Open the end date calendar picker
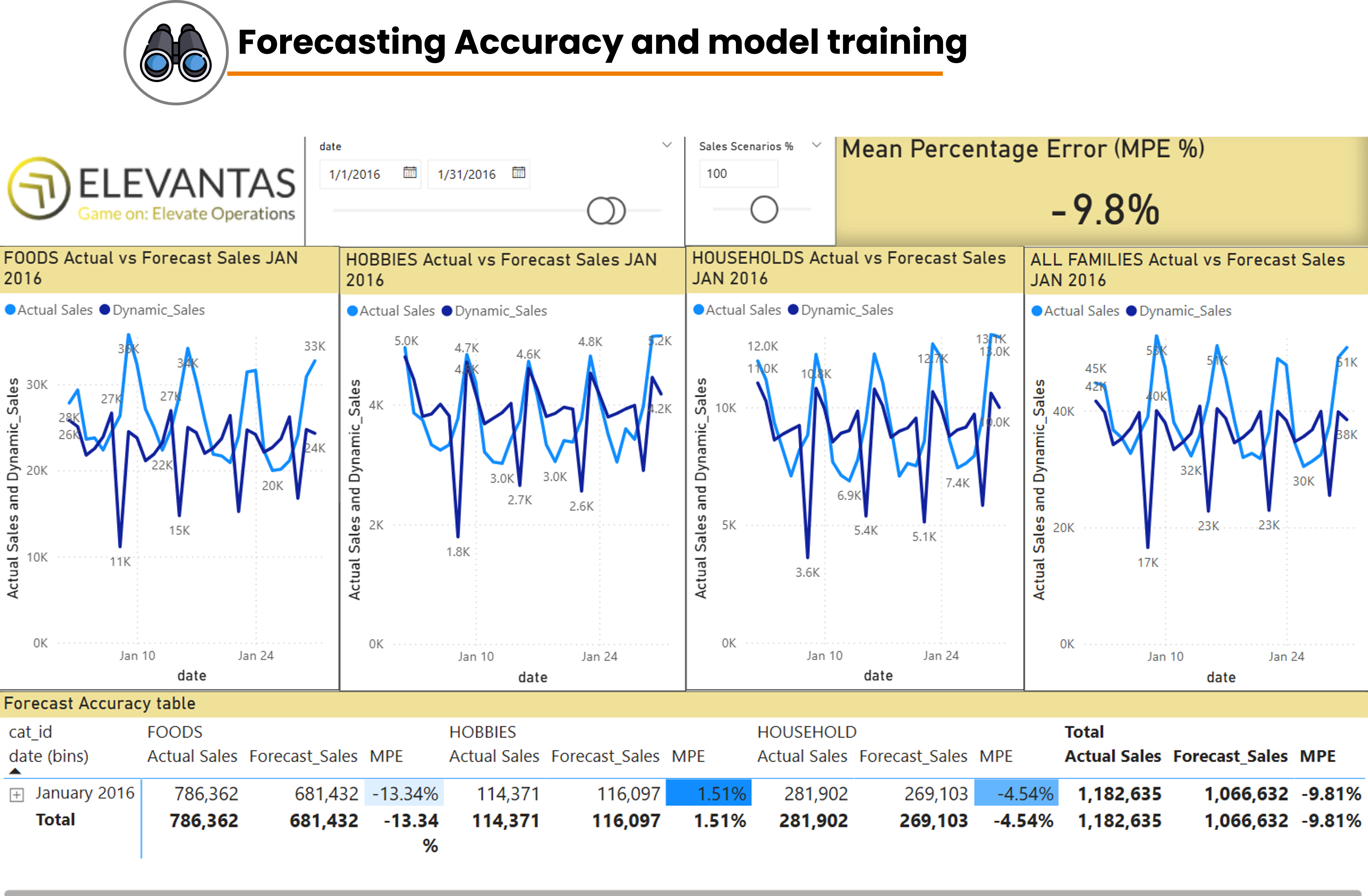Viewport: 1368px width, 896px height. (x=519, y=172)
